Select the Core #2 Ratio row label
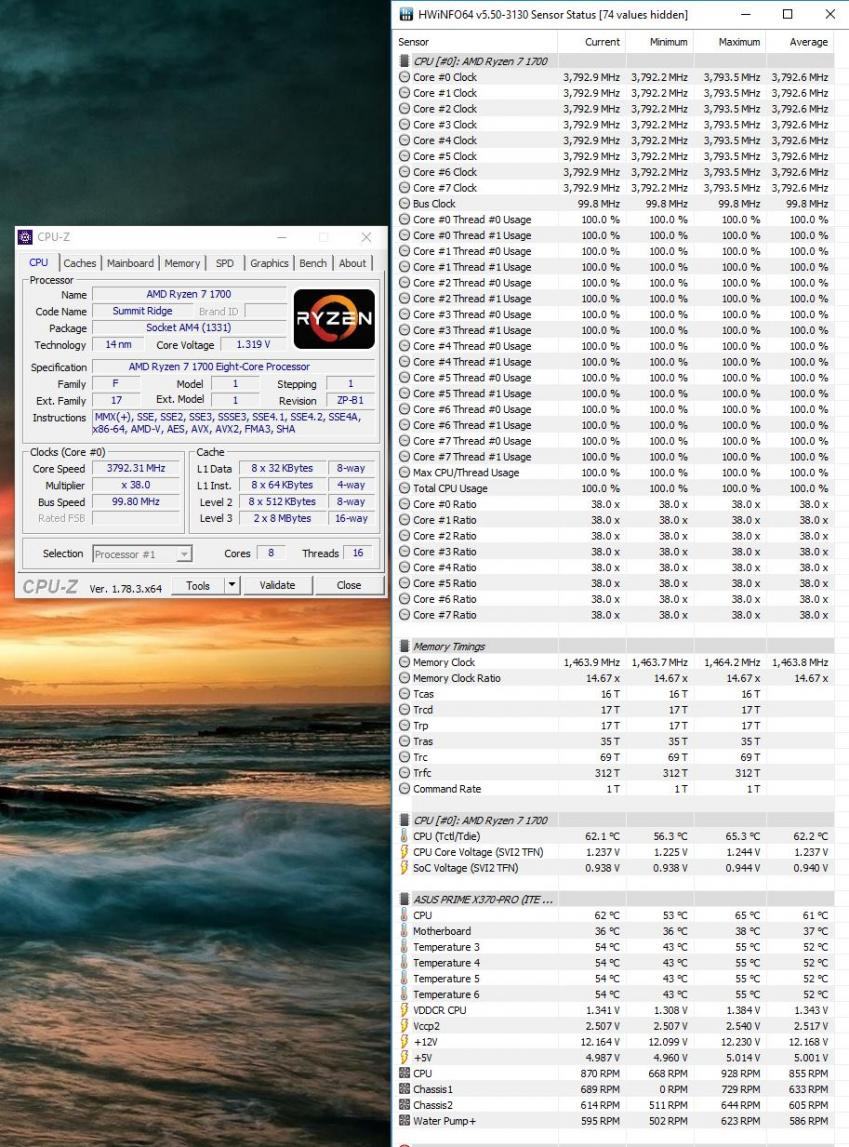Screen dimensions: 849x1147 [445, 535]
